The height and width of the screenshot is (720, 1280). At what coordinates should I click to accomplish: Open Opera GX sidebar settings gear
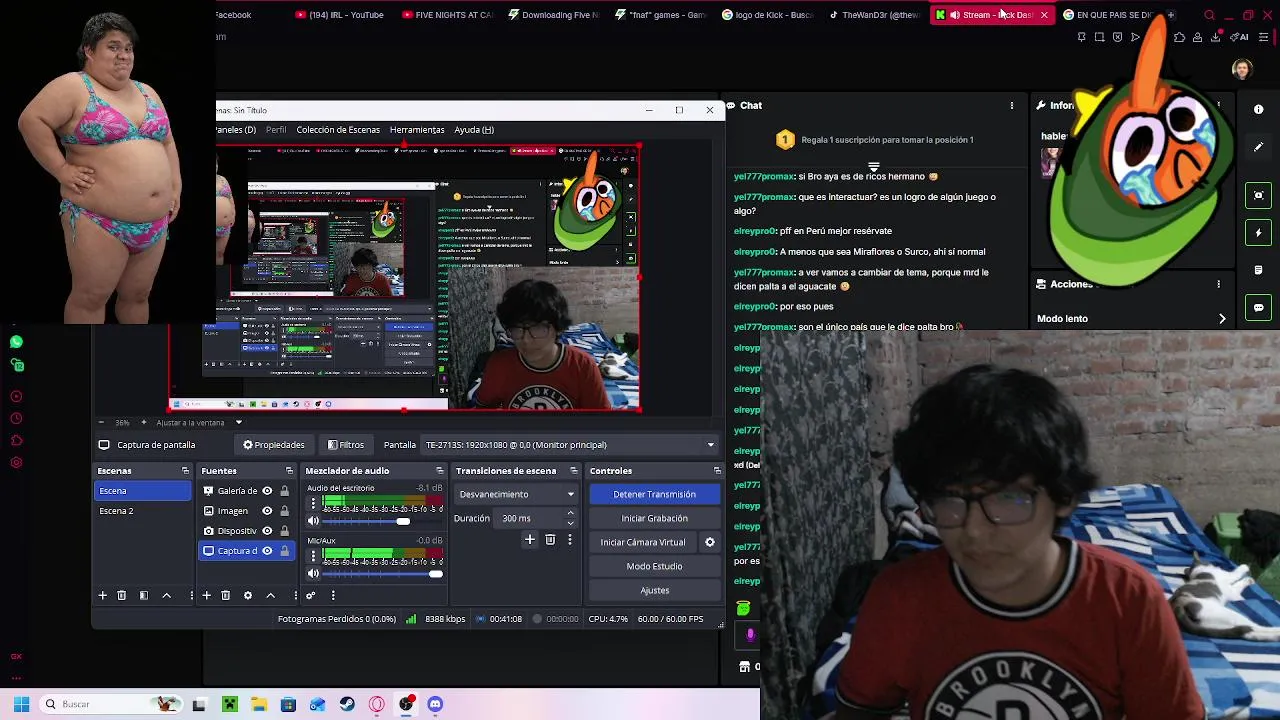click(x=16, y=462)
